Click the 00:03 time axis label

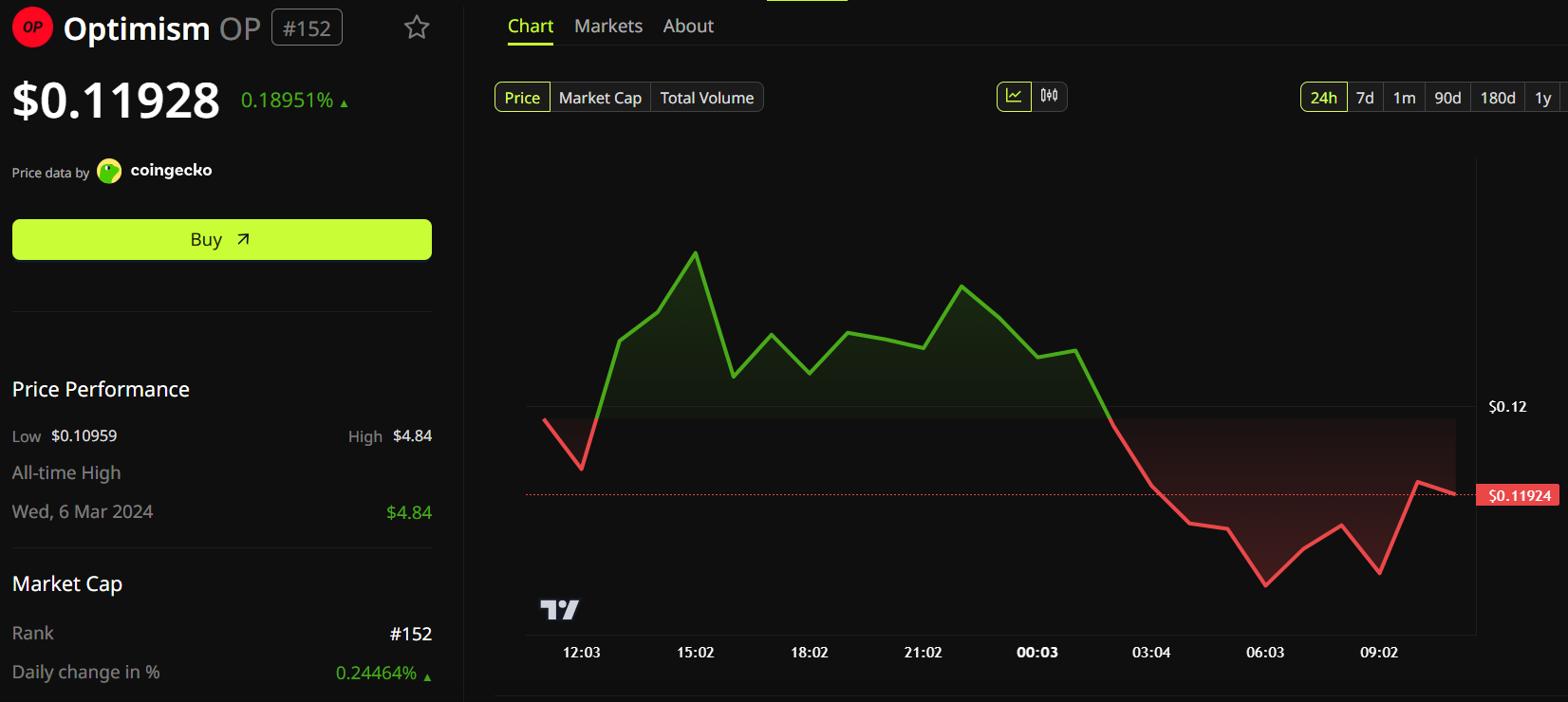click(x=1036, y=652)
